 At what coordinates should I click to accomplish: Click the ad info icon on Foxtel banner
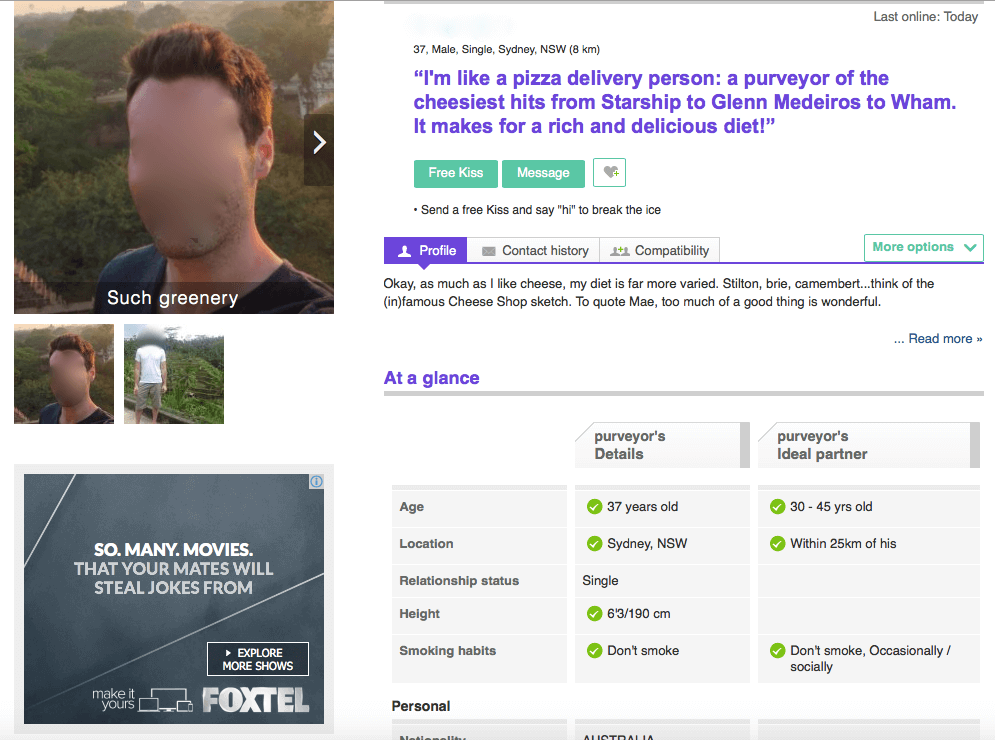(316, 482)
